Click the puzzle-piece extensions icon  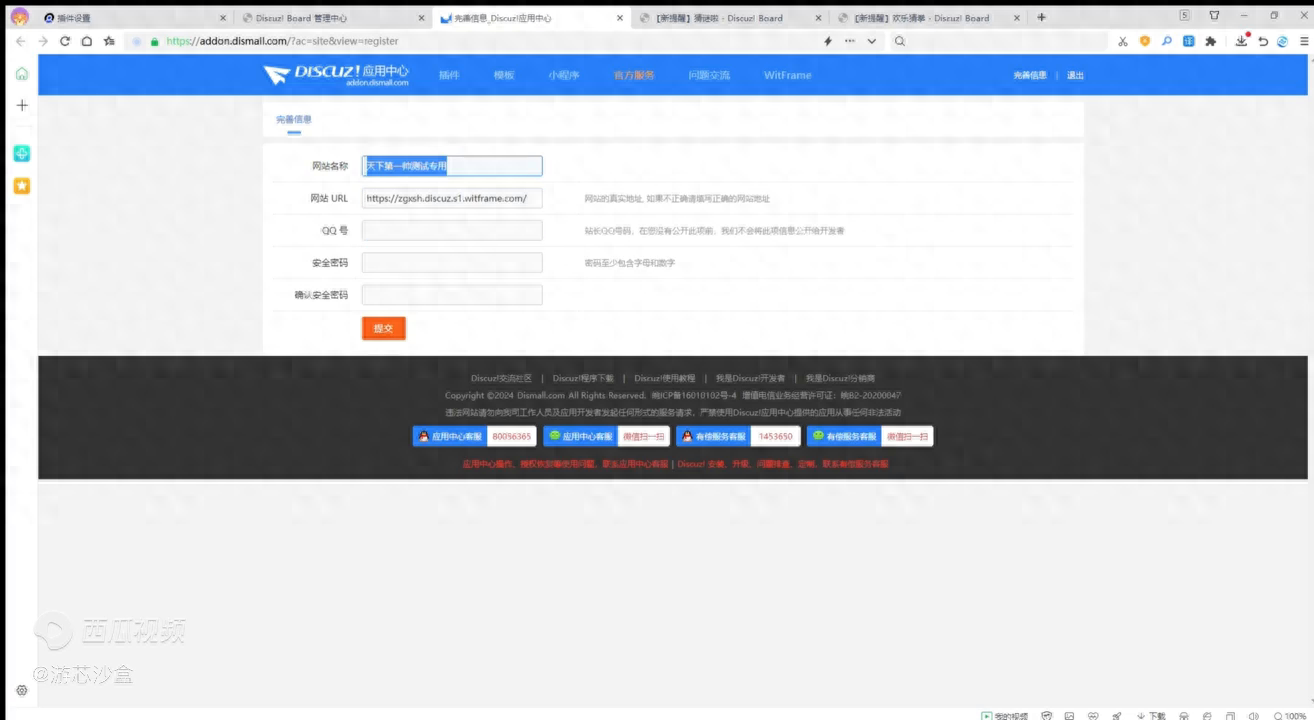coord(1211,41)
